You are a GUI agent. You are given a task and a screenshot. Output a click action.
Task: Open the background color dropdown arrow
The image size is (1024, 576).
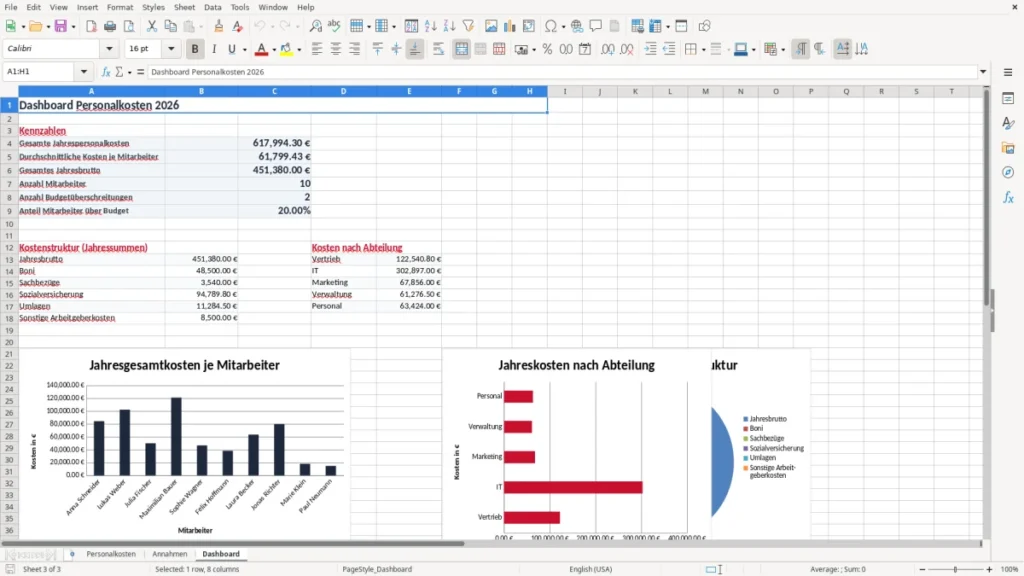[x=299, y=50]
